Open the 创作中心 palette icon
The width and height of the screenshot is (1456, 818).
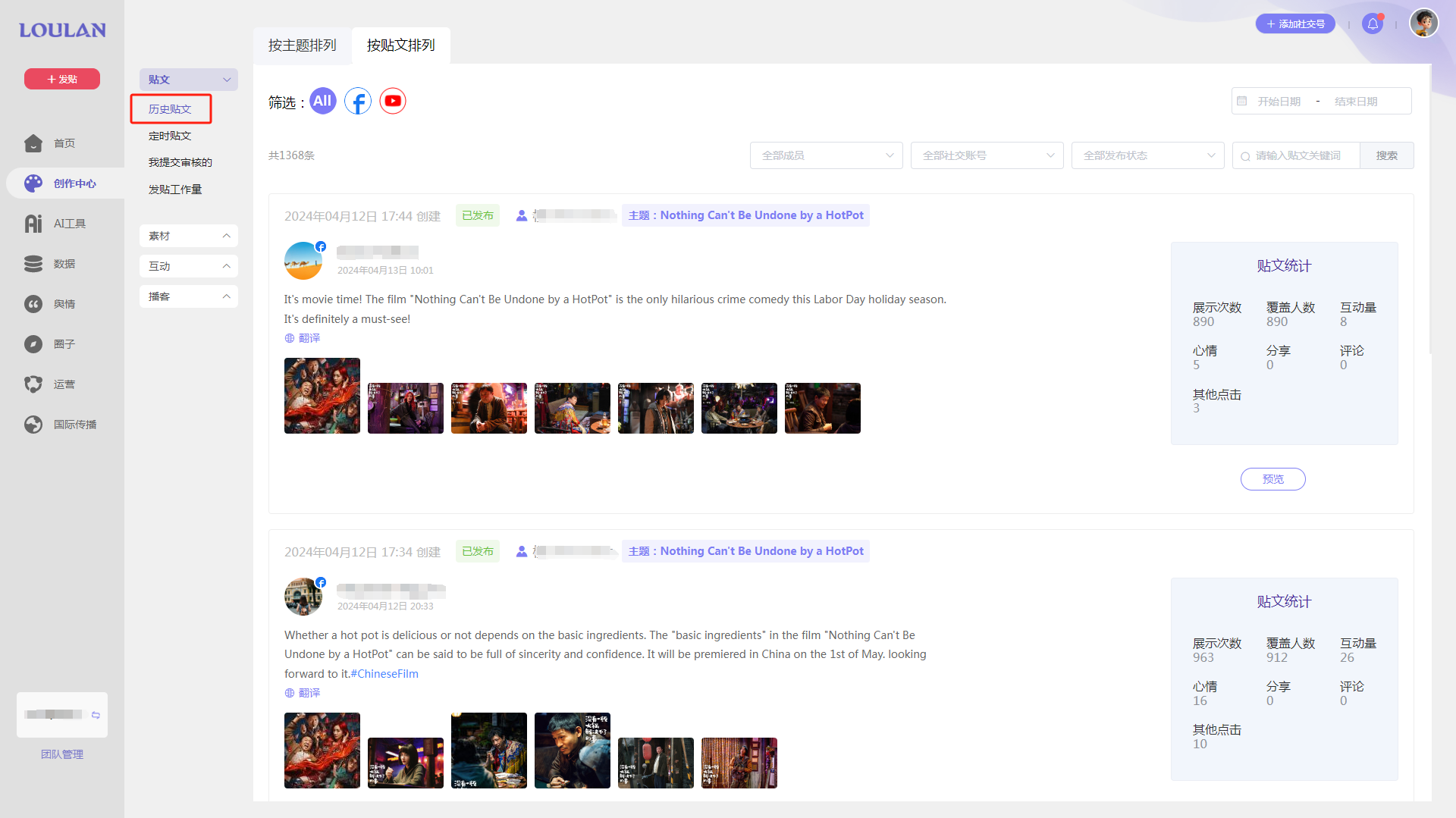pos(33,183)
